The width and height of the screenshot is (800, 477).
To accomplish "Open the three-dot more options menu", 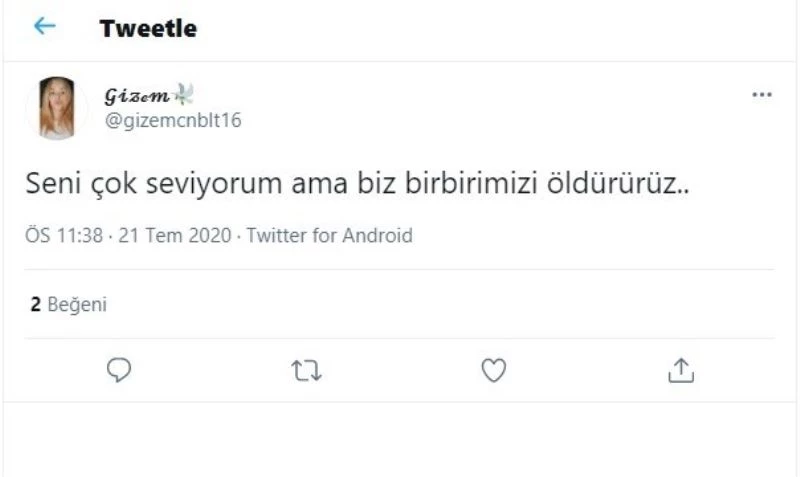I will tap(761, 95).
